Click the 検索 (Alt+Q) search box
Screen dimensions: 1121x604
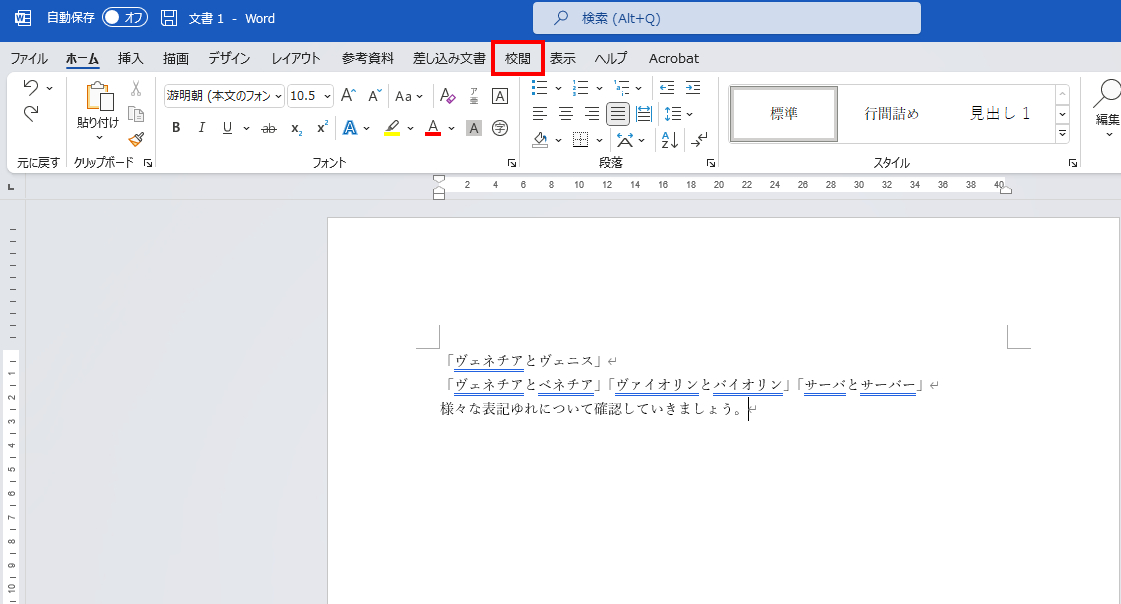[x=726, y=18]
